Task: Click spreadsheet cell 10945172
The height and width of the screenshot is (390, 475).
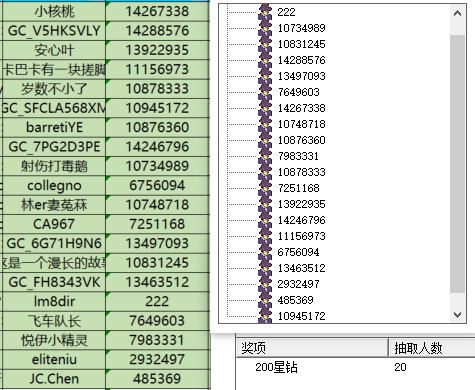Action: pyautogui.click(x=157, y=108)
